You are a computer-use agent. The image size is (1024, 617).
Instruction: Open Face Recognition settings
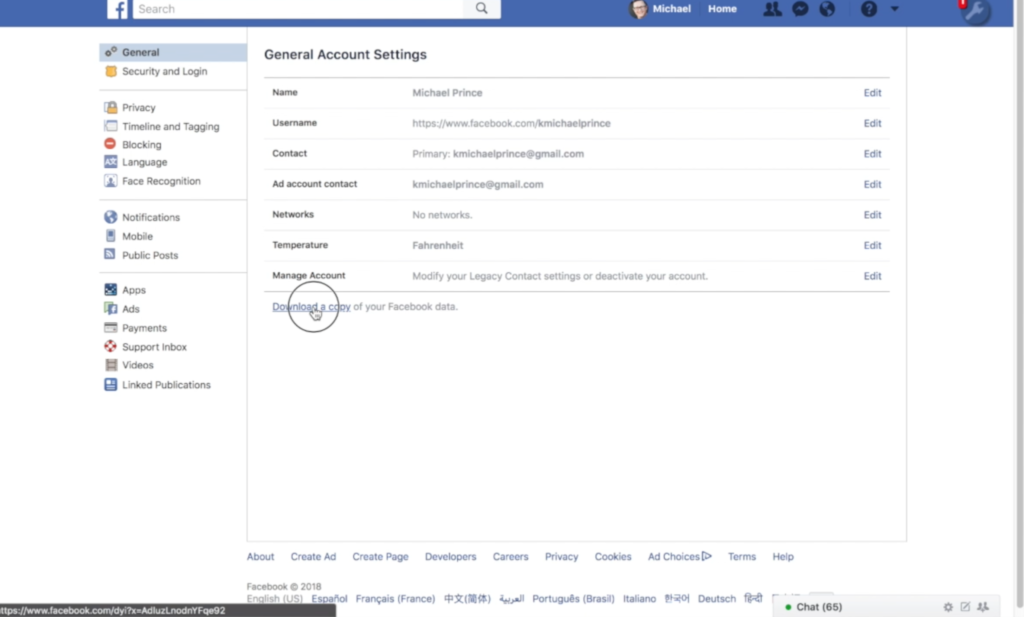pos(161,182)
